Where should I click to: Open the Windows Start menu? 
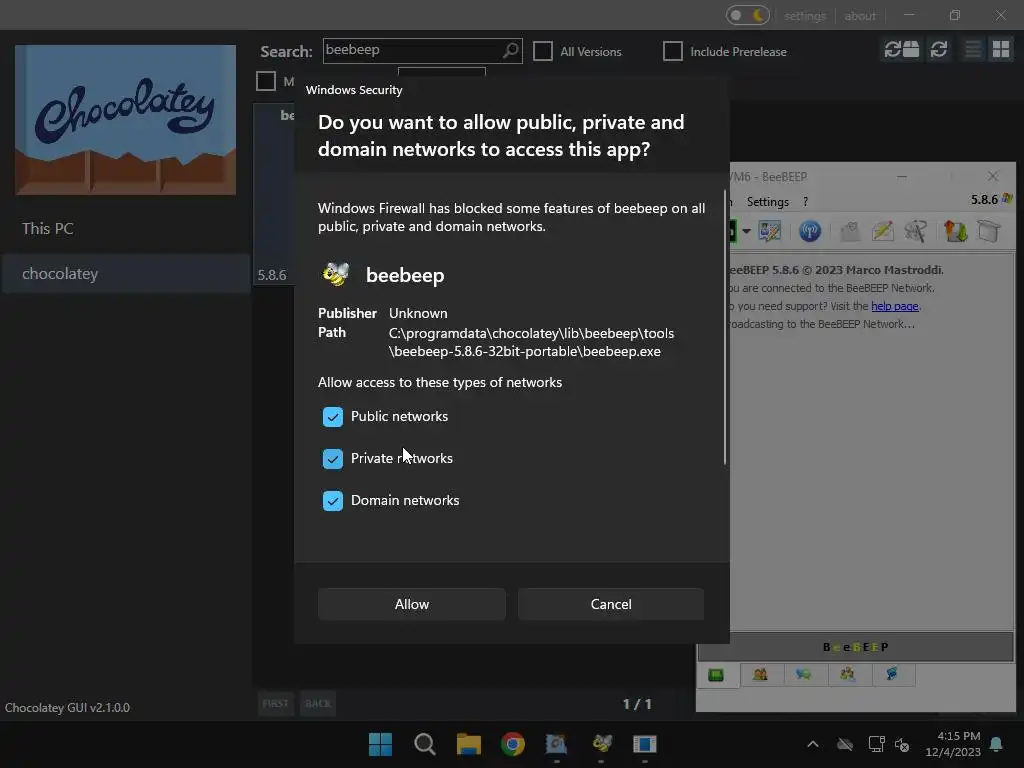pos(380,744)
